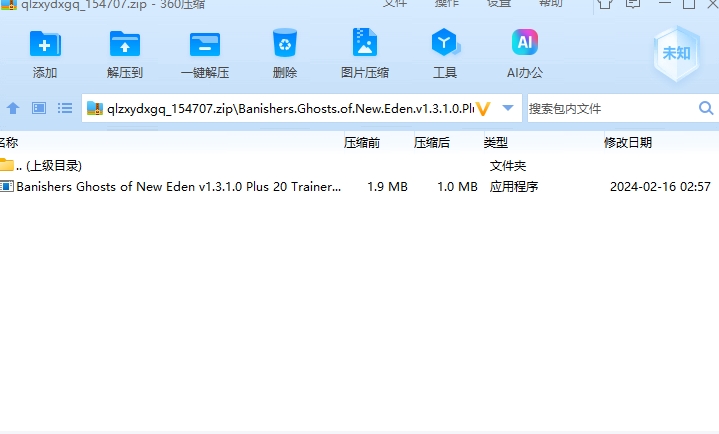Open the 帮助 menu
The image size is (719, 434).
(x=550, y=3)
